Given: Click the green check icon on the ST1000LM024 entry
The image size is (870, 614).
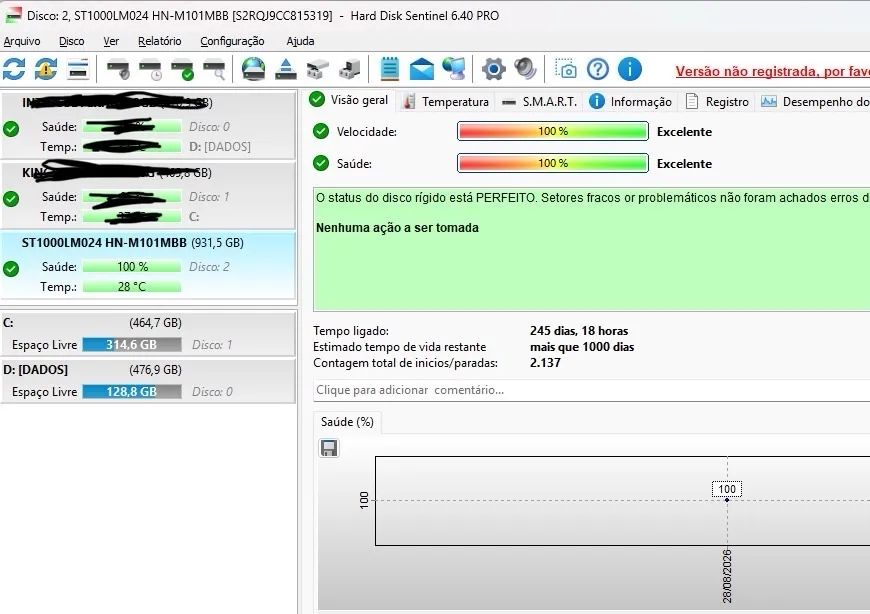Looking at the screenshot, I should pos(11,269).
